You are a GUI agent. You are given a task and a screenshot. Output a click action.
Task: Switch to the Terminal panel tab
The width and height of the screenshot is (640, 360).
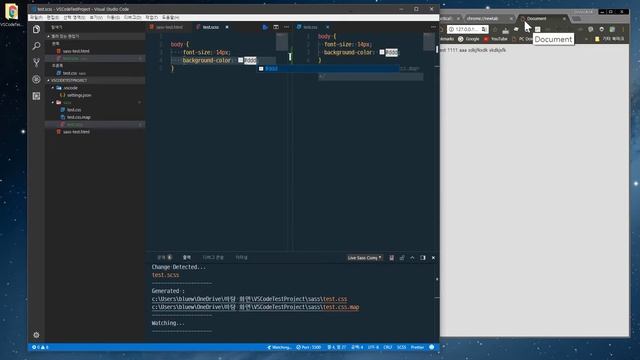tap(241, 258)
